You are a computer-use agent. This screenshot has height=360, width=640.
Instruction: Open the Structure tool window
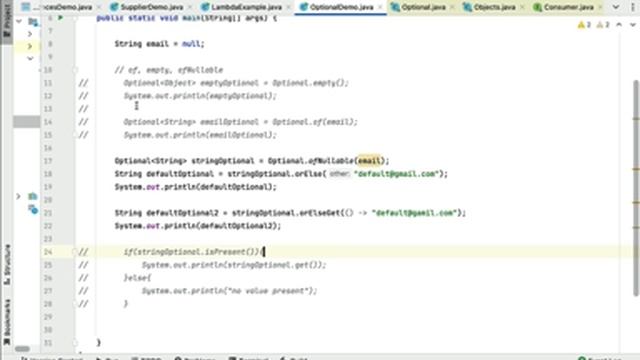pos(7,264)
